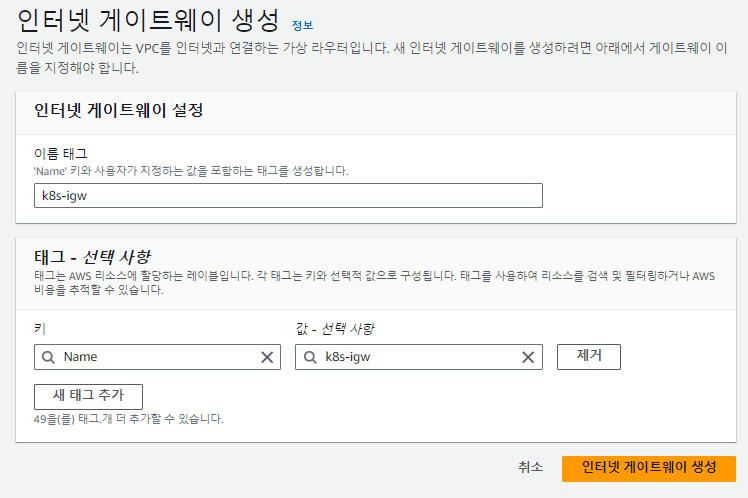
Task: Add a new tag with 새 태그 추가
Action: click(x=88, y=396)
